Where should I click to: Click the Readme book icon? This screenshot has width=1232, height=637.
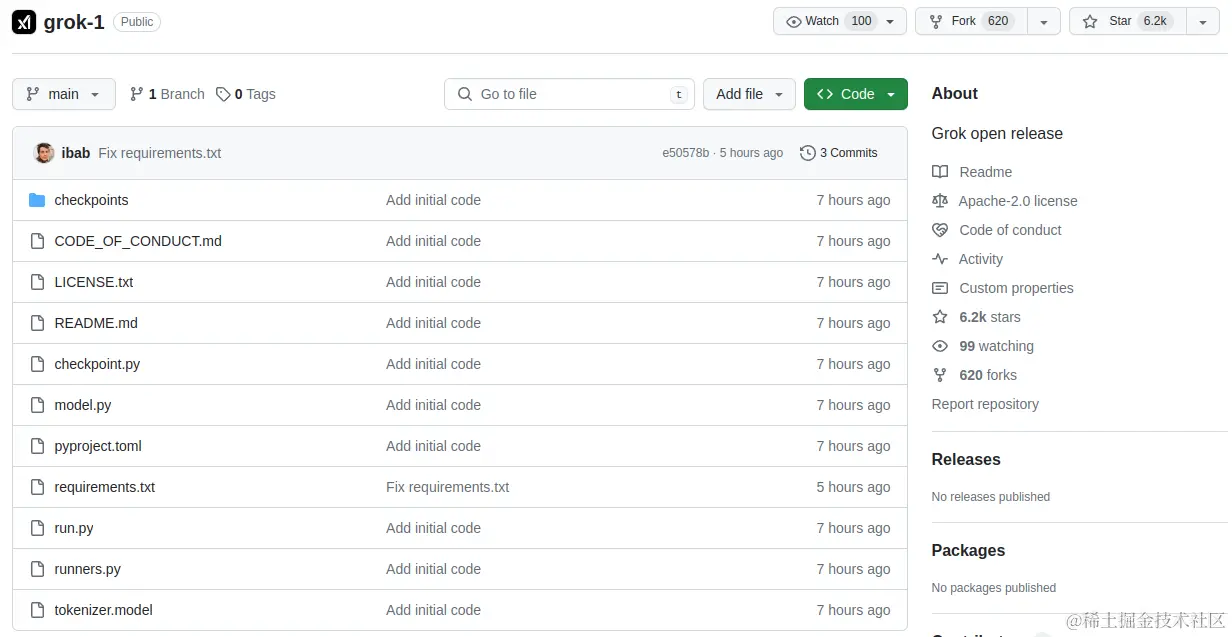pyautogui.click(x=940, y=172)
